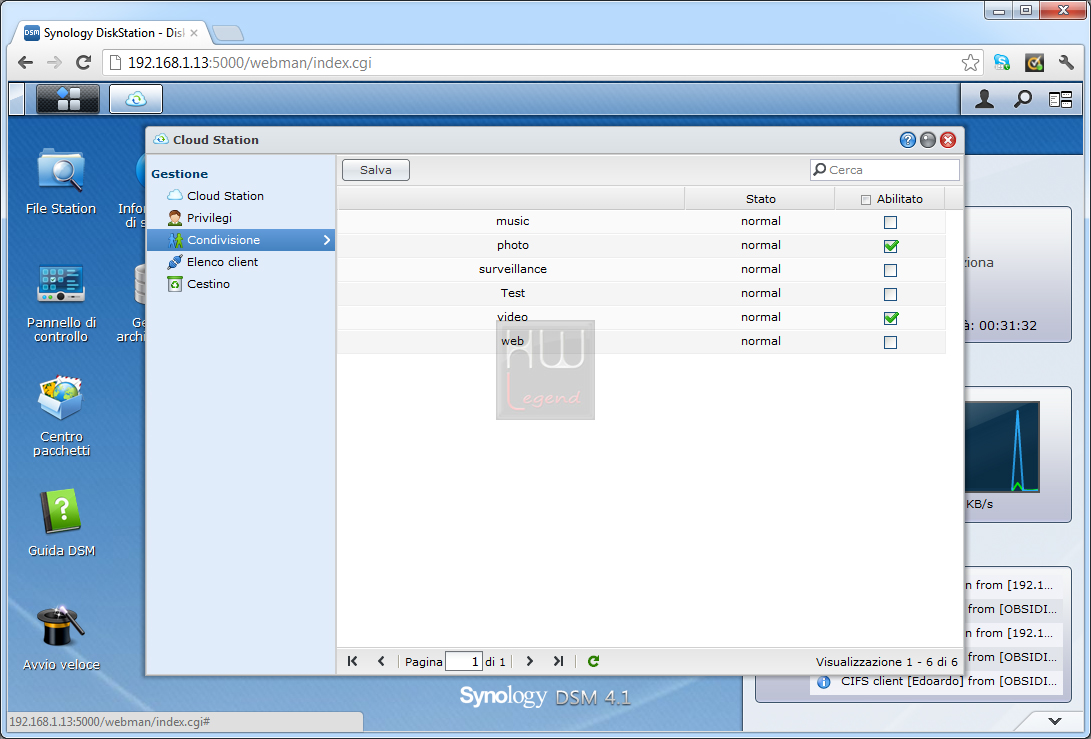Click the DSM search magnifier icon
This screenshot has height=739, width=1091.
(1022, 100)
